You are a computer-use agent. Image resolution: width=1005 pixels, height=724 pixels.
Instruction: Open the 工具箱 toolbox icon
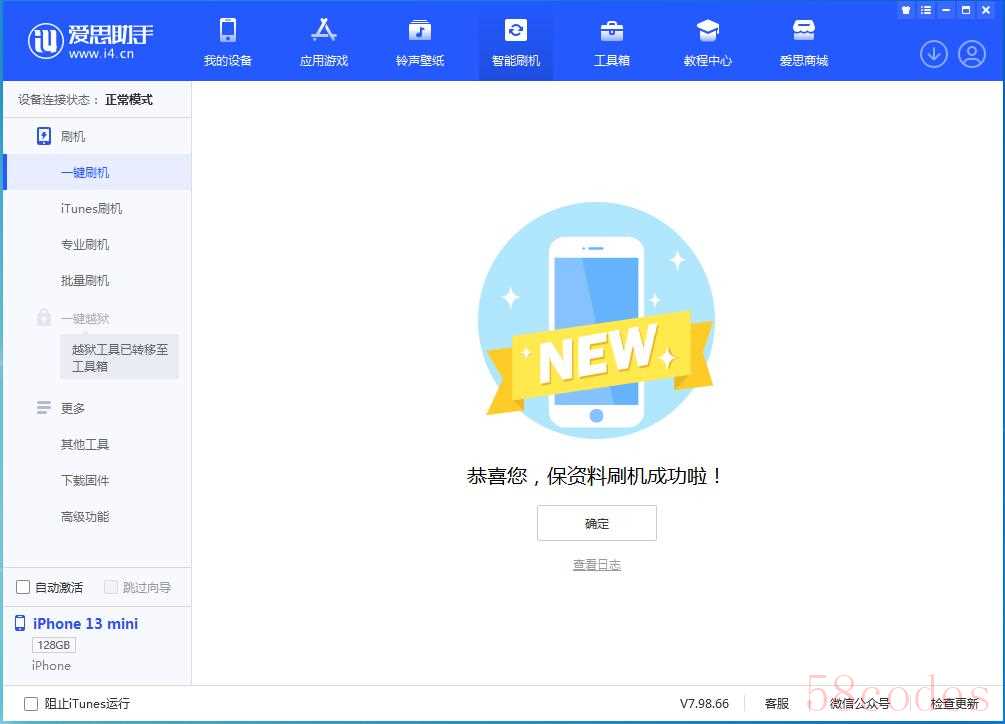click(612, 31)
